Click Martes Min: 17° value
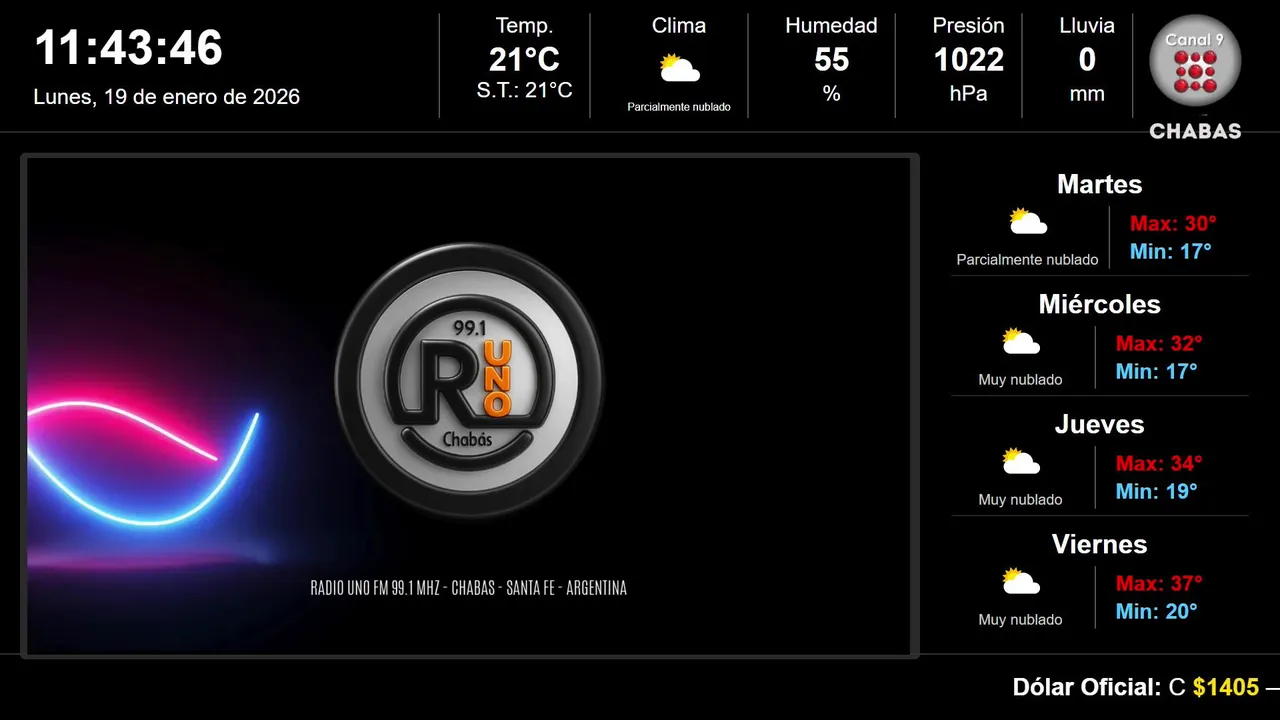 coord(1170,251)
